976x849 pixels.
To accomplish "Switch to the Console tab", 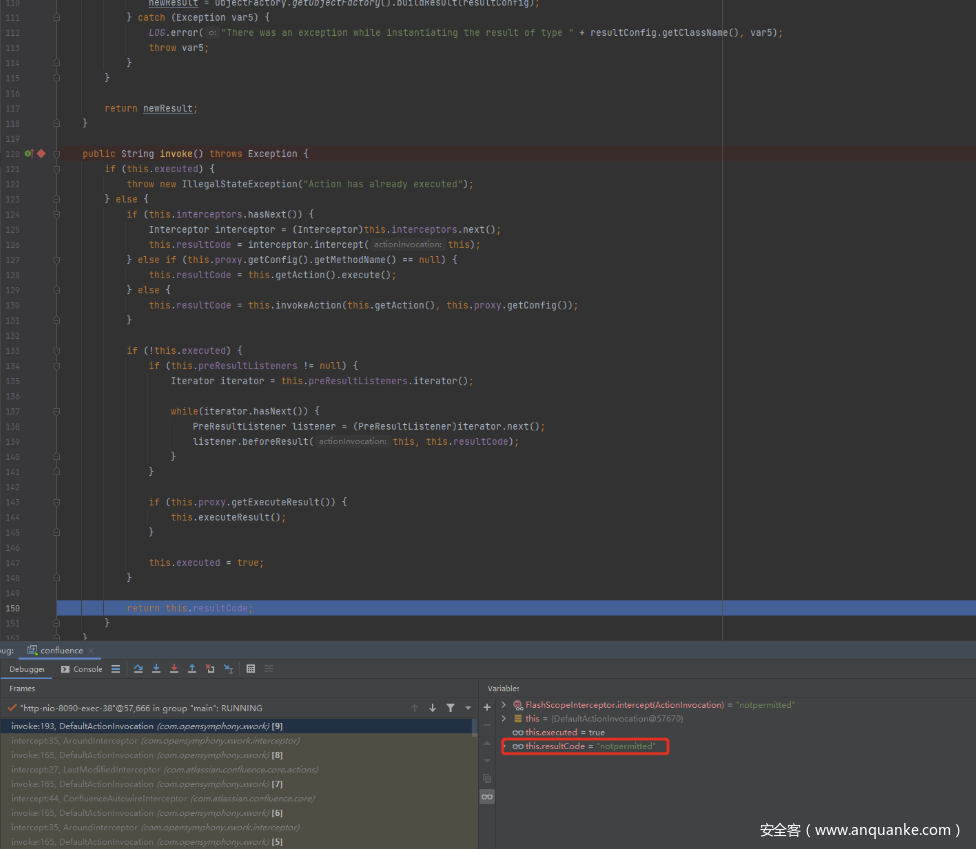I will 81,669.
